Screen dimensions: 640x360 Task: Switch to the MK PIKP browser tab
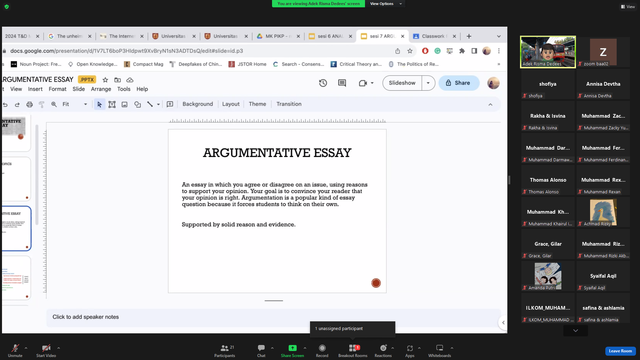[x=277, y=36]
